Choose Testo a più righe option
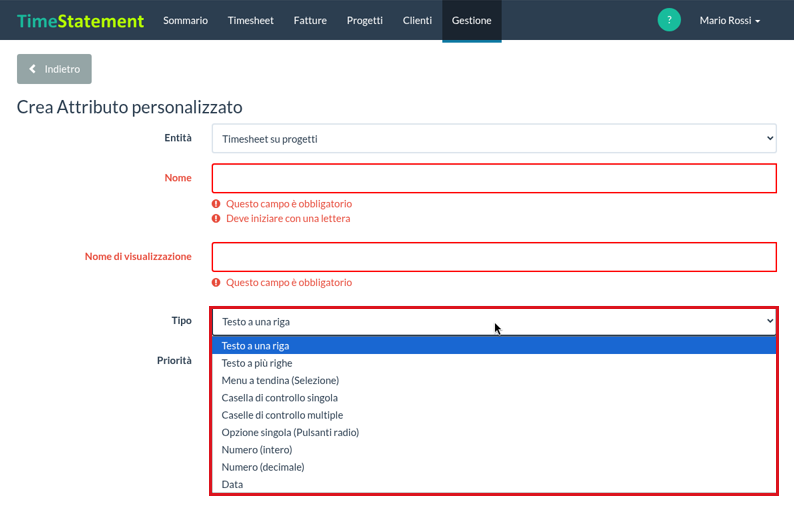The image size is (794, 505). coord(494,363)
